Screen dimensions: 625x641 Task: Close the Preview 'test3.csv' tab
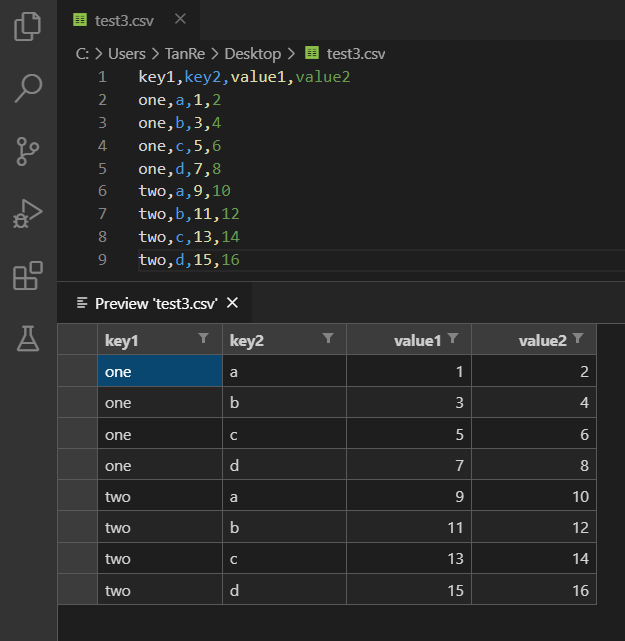[x=232, y=303]
